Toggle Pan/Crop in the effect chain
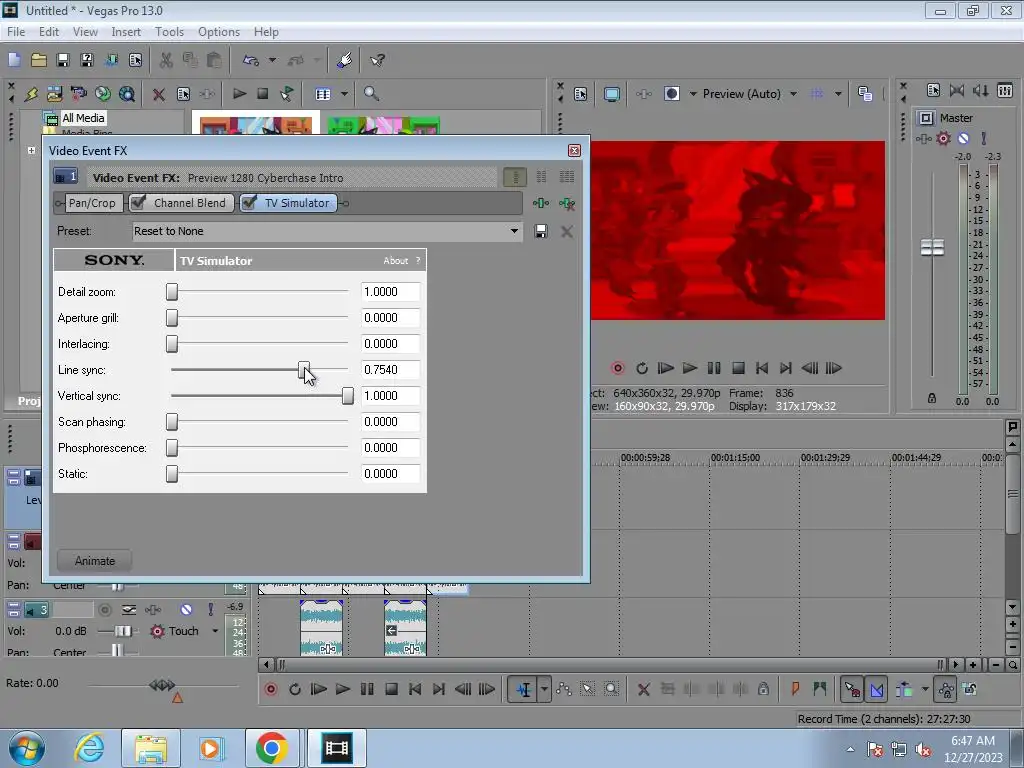 pyautogui.click(x=92, y=203)
